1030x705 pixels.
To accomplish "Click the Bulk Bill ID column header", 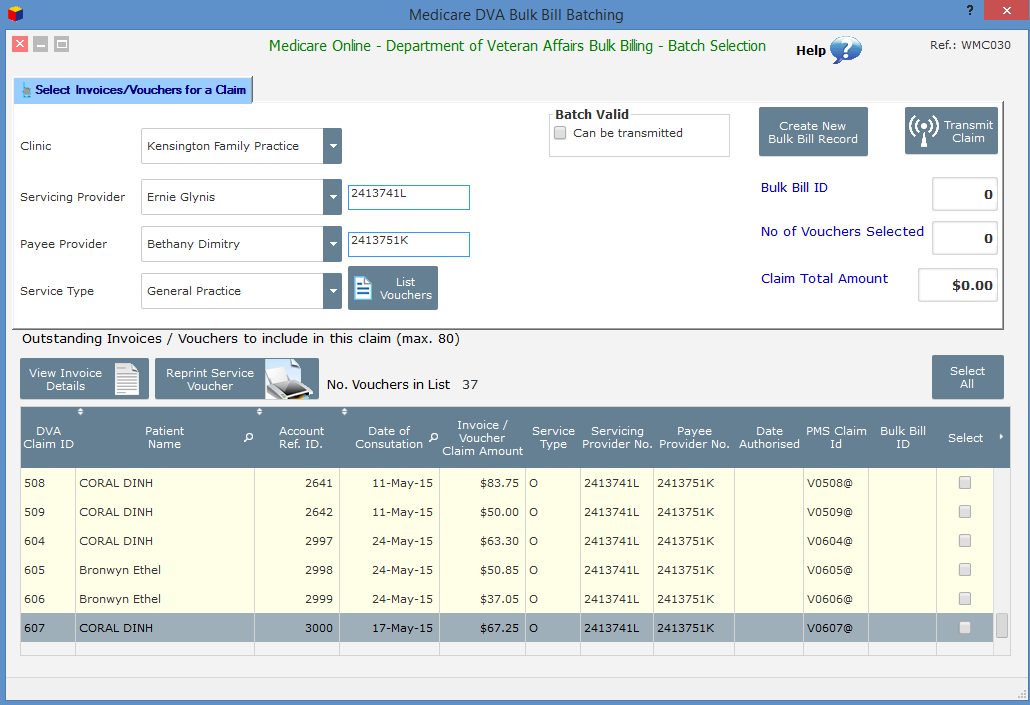I will (903, 438).
